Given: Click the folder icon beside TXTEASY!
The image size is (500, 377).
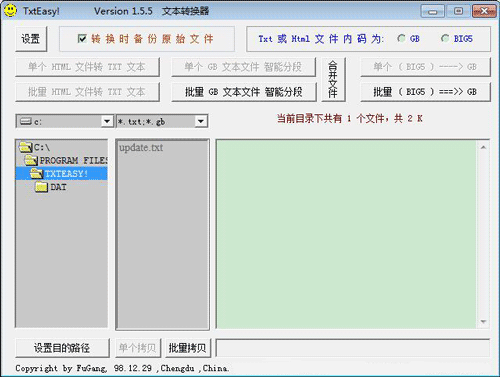Looking at the screenshot, I should coord(37,173).
